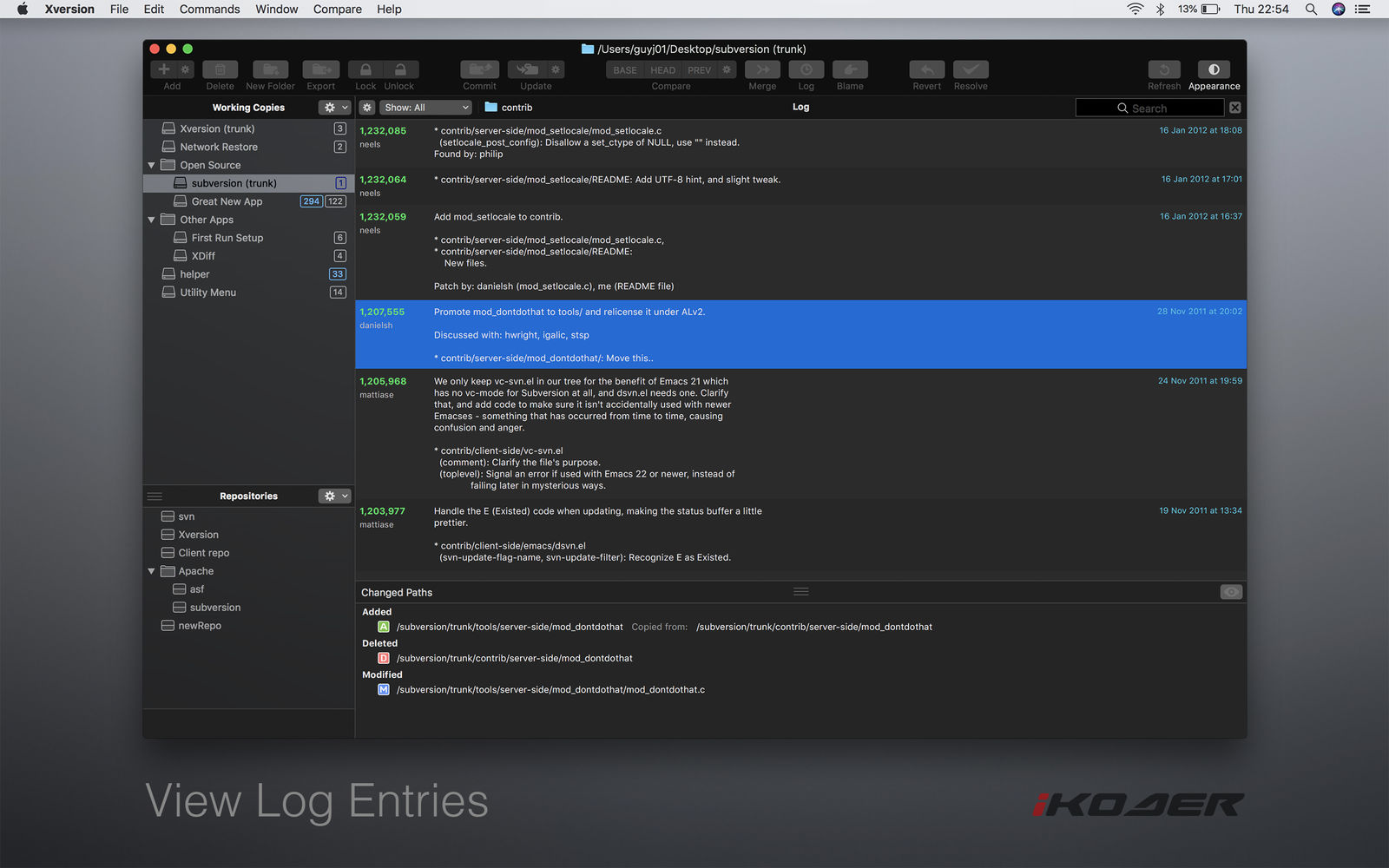Click the Update toolbar icon
1389x868 pixels.
pos(527,69)
